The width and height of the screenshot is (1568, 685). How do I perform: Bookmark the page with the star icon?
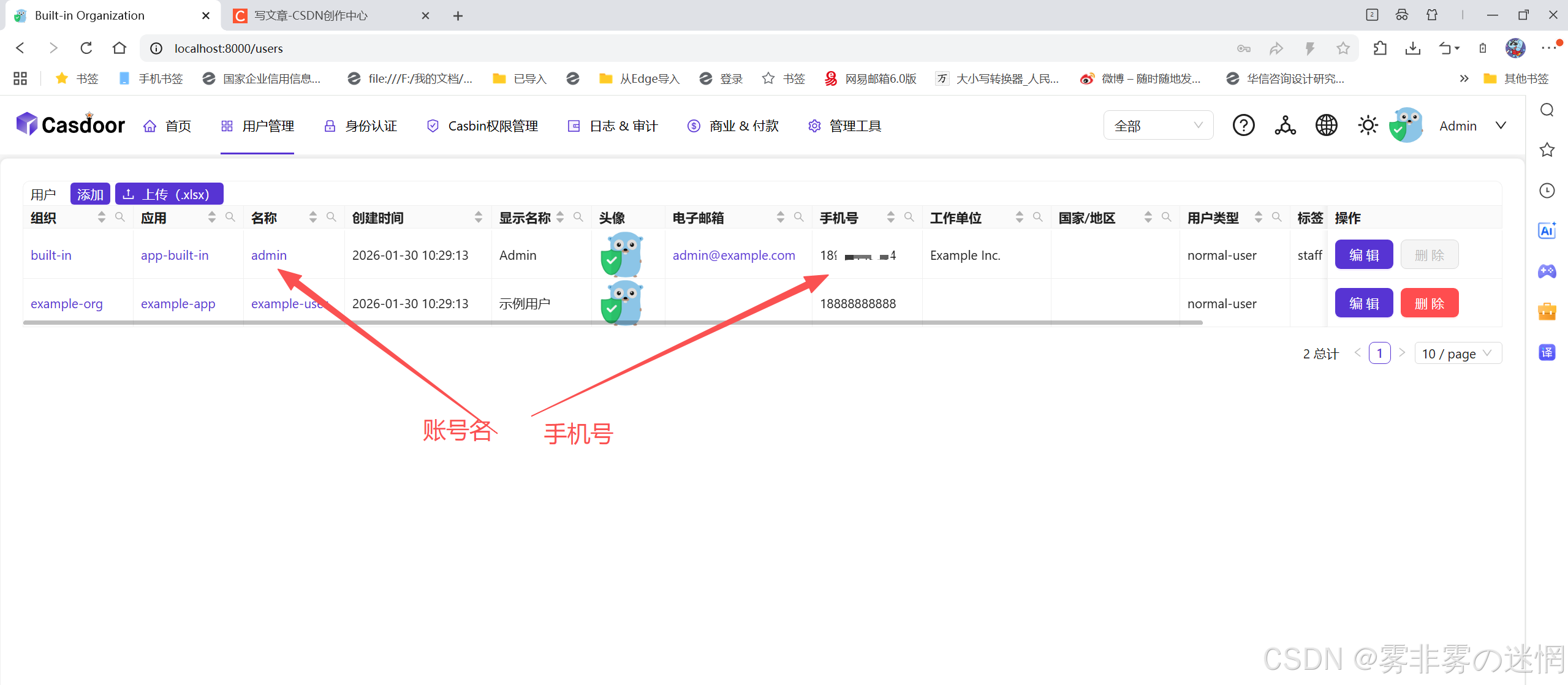tap(1343, 48)
